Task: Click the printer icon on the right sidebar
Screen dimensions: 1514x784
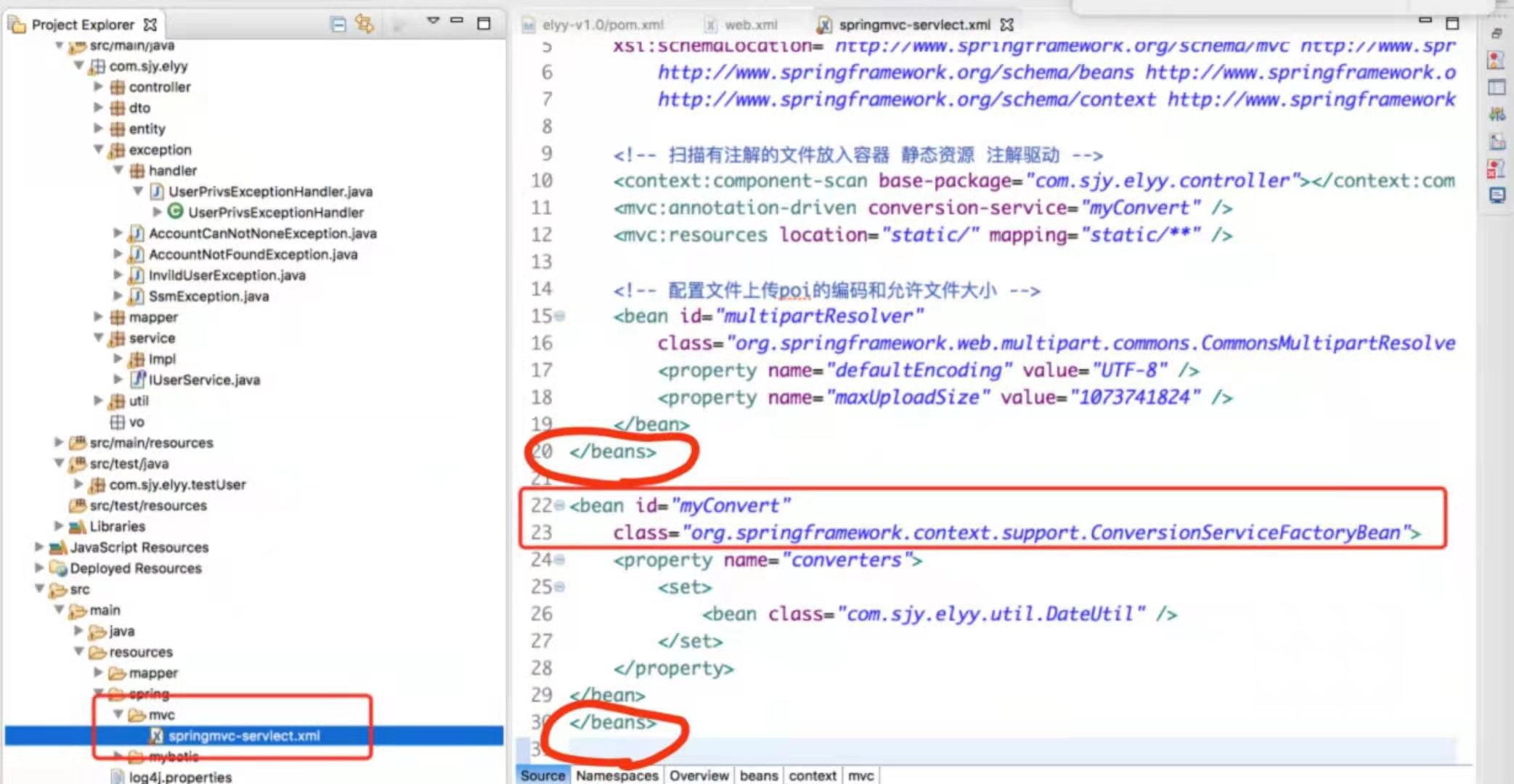Action: [1496, 33]
